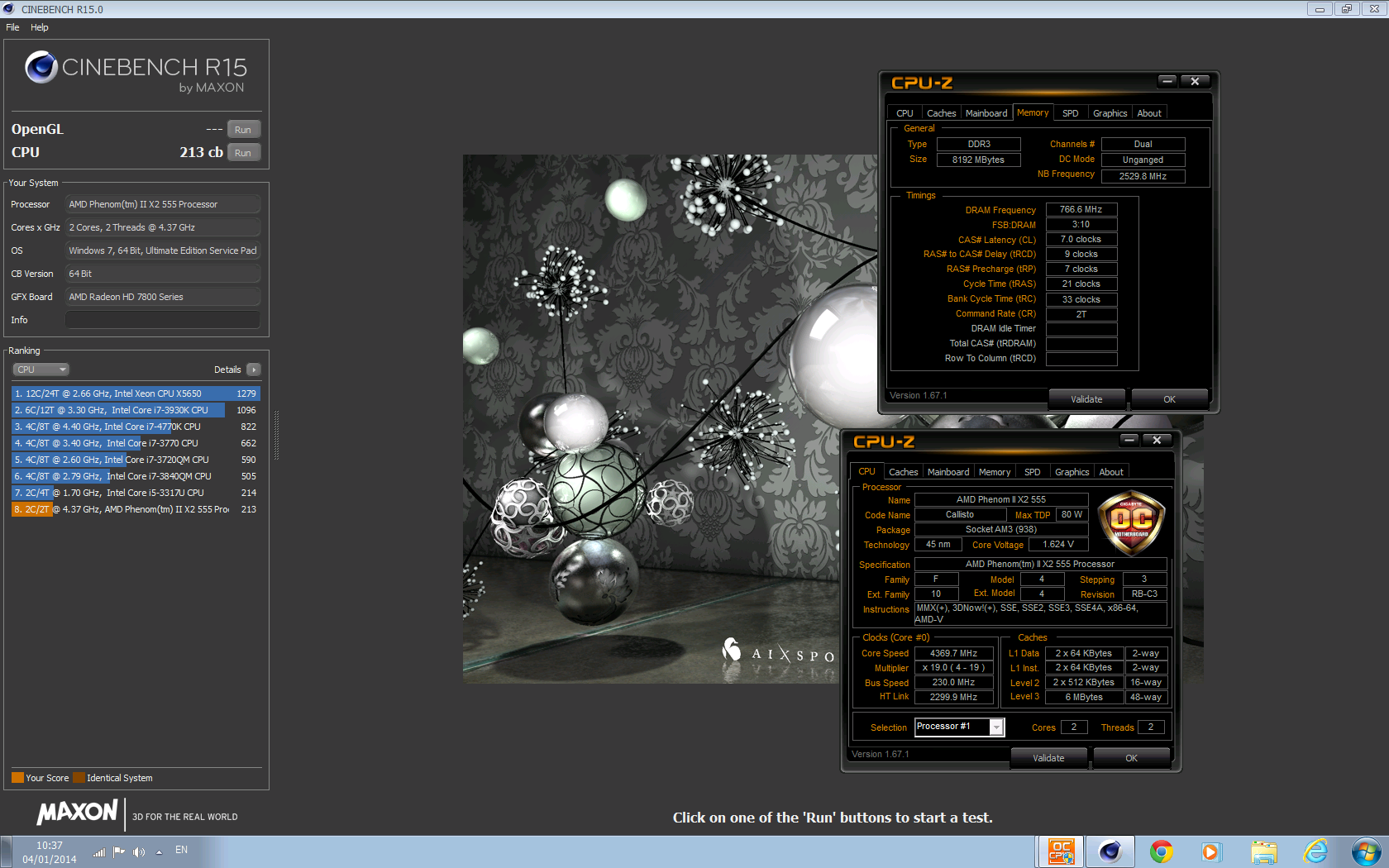Click the MAXON logo at bottom
Viewport: 1389px width, 868px height.
tap(77, 813)
